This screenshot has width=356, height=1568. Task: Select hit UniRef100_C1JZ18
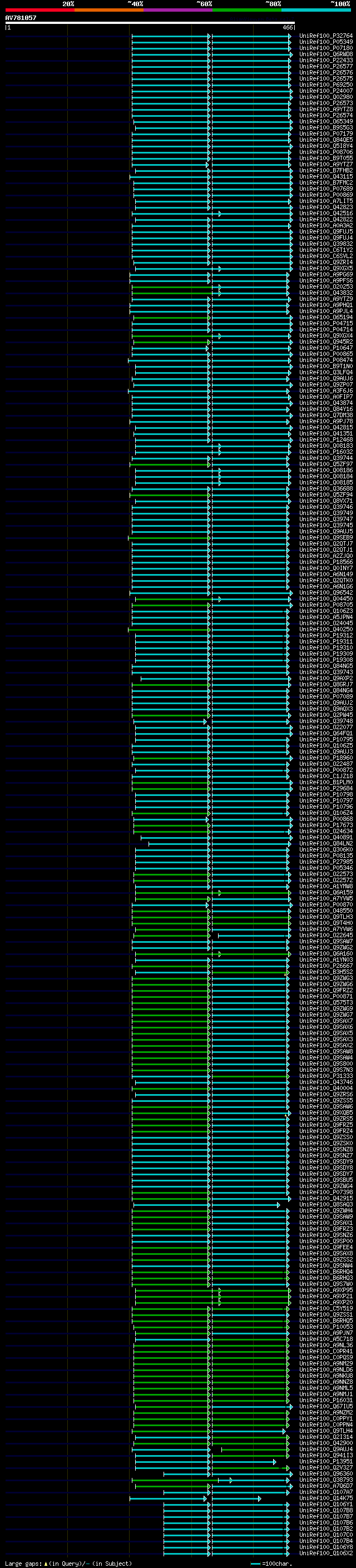pyautogui.click(x=325, y=776)
